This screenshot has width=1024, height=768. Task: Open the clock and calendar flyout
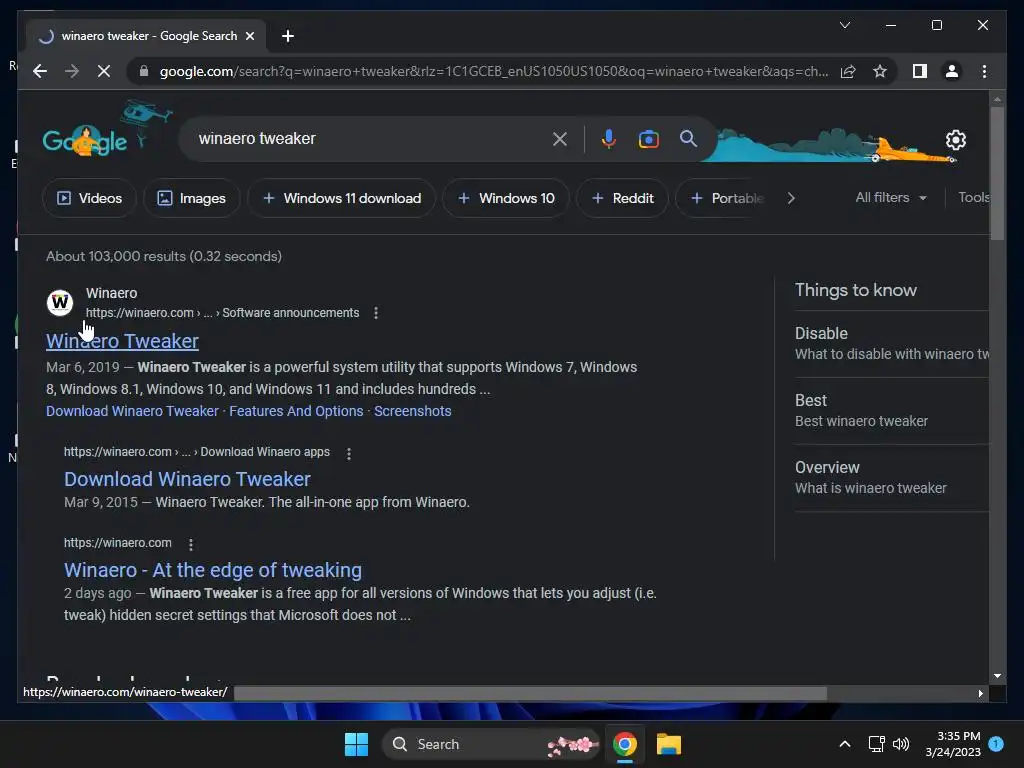click(x=953, y=744)
